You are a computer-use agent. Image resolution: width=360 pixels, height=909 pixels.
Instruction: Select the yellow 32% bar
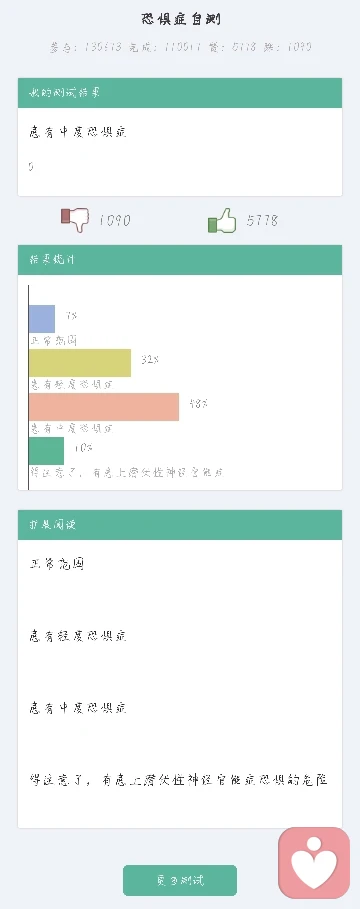click(80, 363)
